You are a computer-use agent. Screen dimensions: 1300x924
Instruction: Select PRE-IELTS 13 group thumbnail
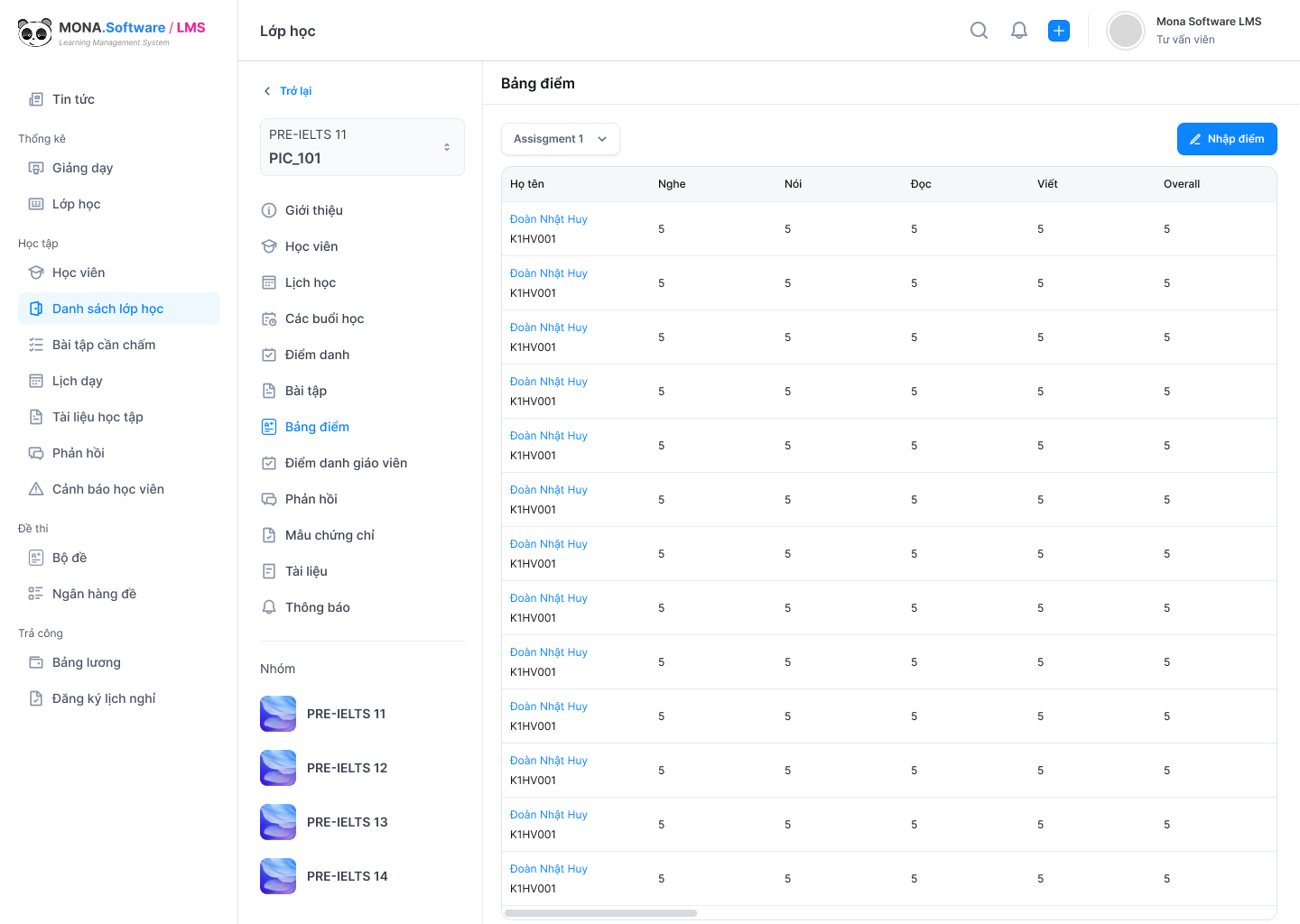278,822
